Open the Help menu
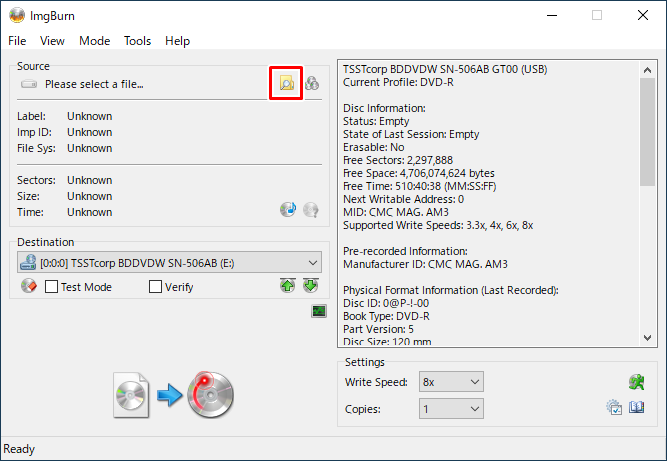This screenshot has height=461, width=667. [177, 41]
